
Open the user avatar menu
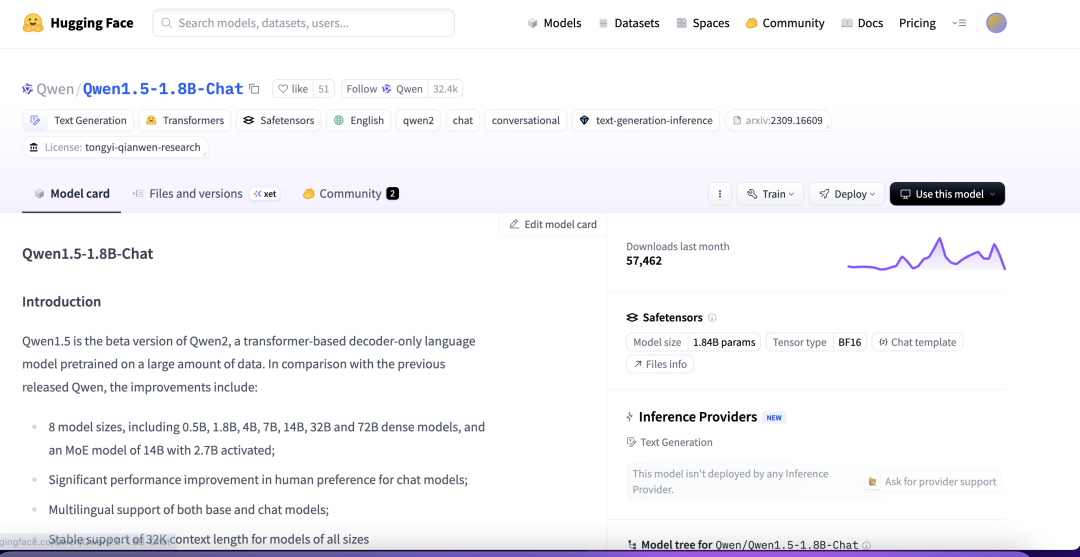tap(996, 23)
